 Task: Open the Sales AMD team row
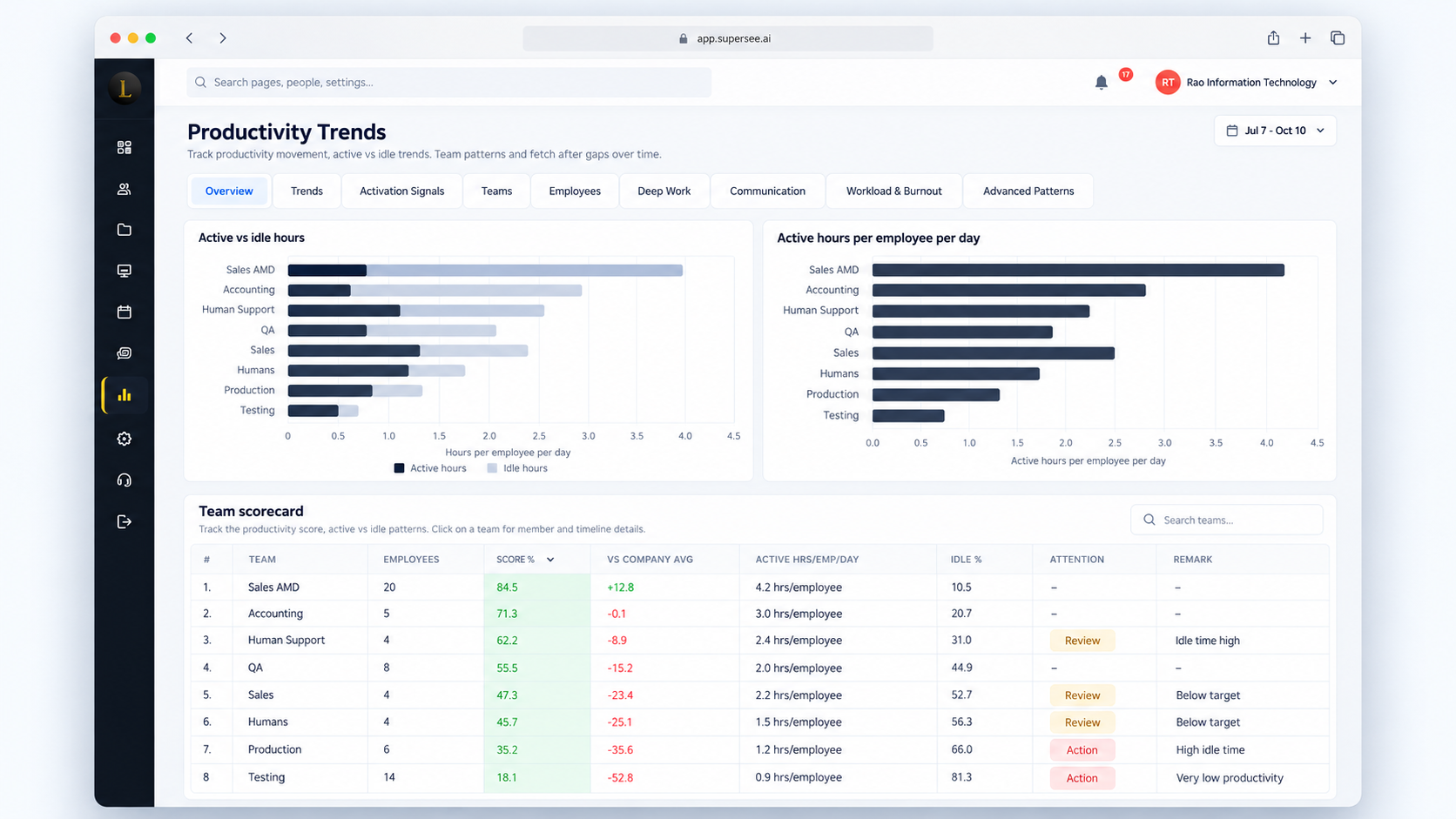coord(759,587)
